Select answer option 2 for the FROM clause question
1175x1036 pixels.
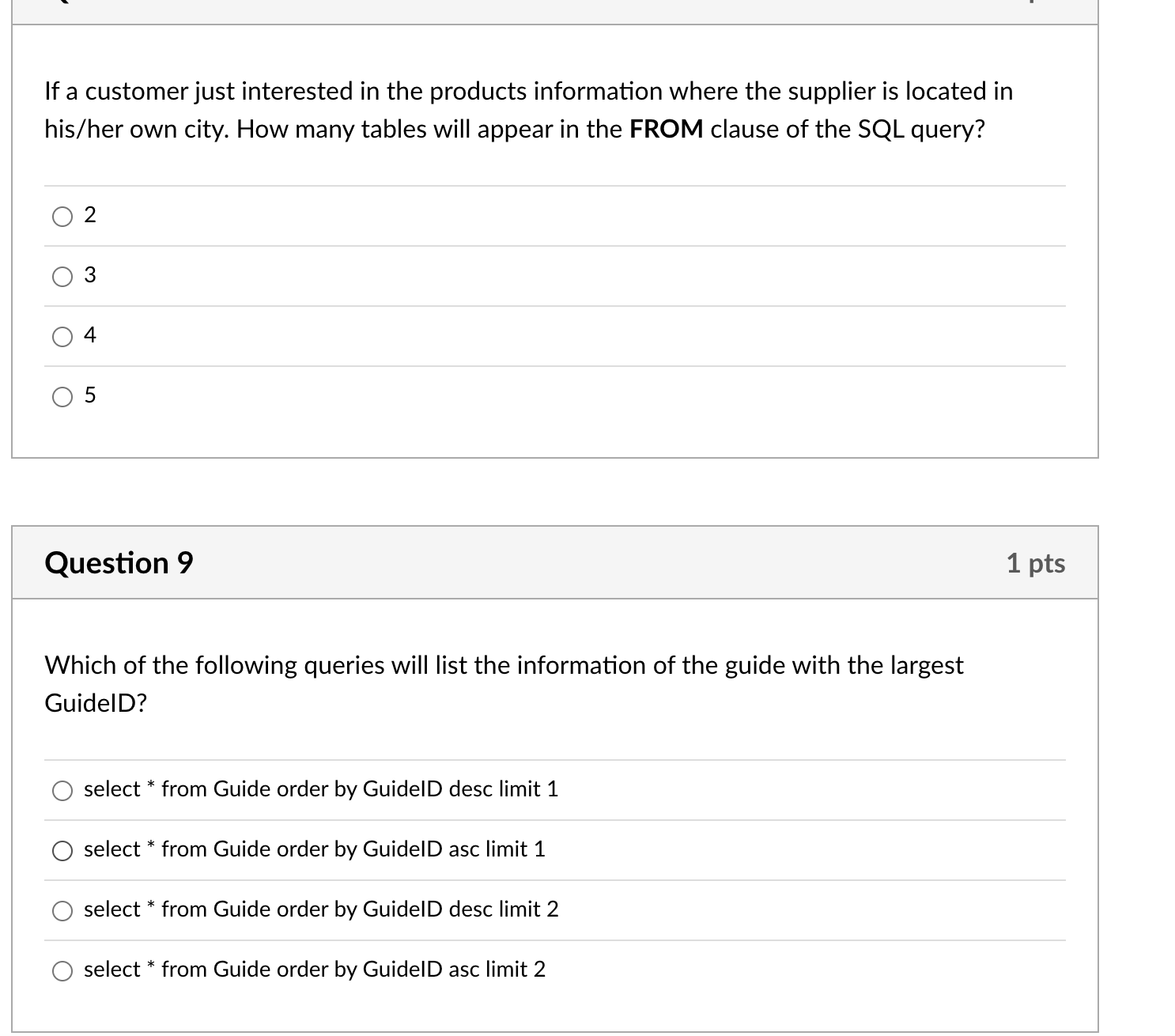click(62, 216)
